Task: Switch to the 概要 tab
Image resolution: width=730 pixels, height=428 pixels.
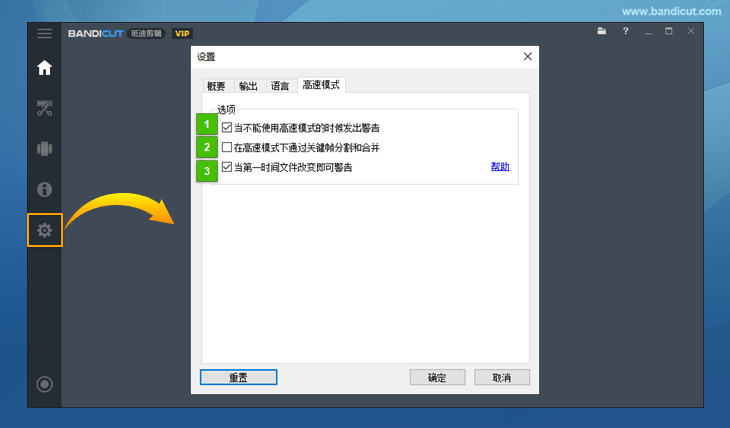Action: pos(216,86)
